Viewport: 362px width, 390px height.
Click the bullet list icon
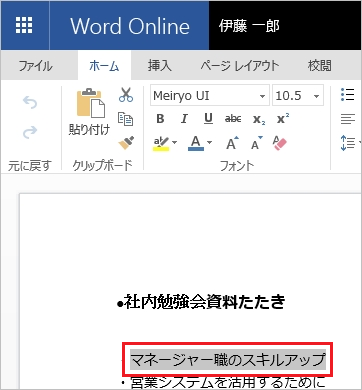tap(348, 95)
